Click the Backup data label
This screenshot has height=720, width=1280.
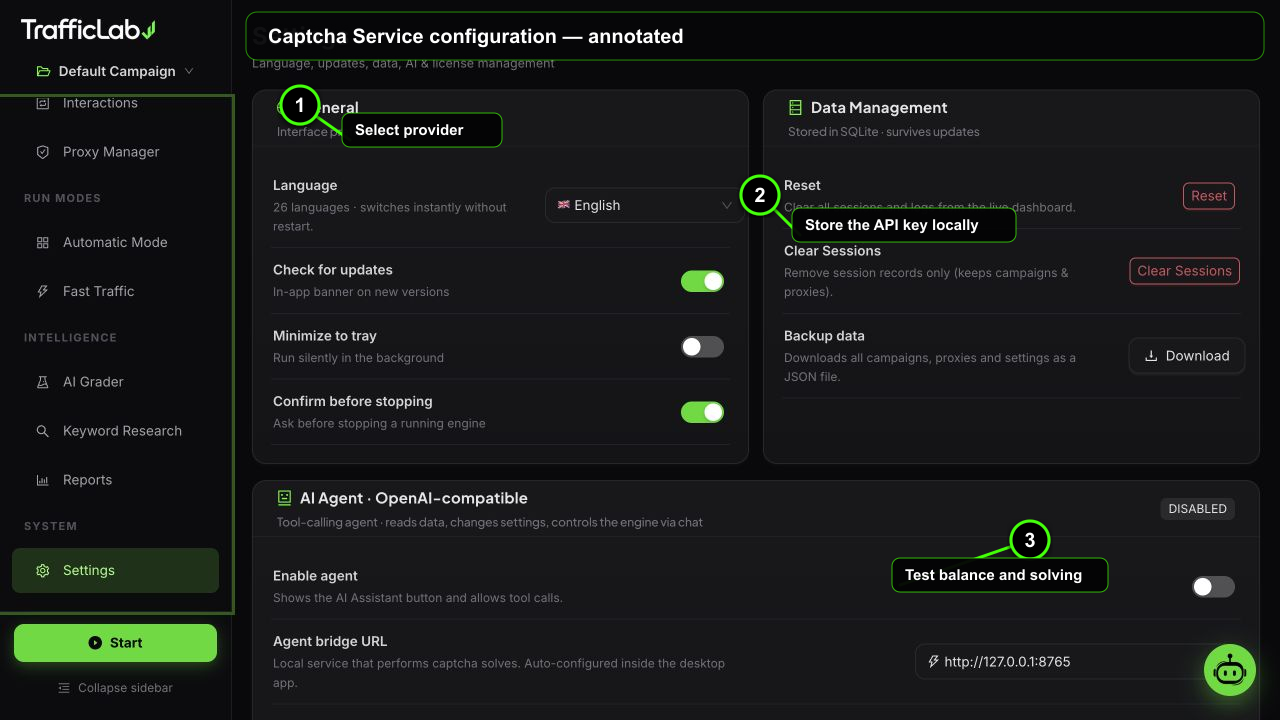coord(824,336)
